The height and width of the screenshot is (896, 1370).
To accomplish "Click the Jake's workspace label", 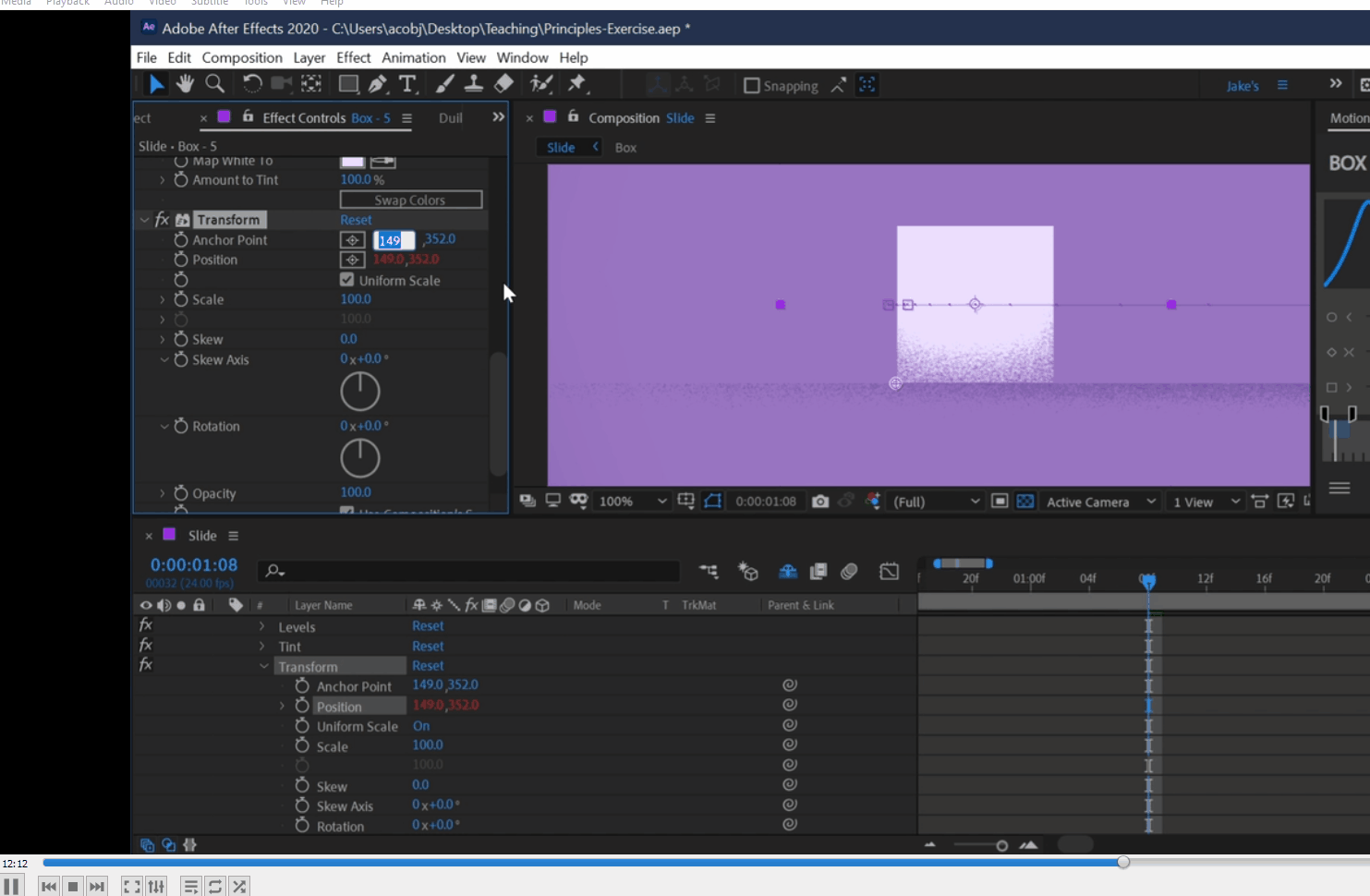I will pyautogui.click(x=1243, y=86).
